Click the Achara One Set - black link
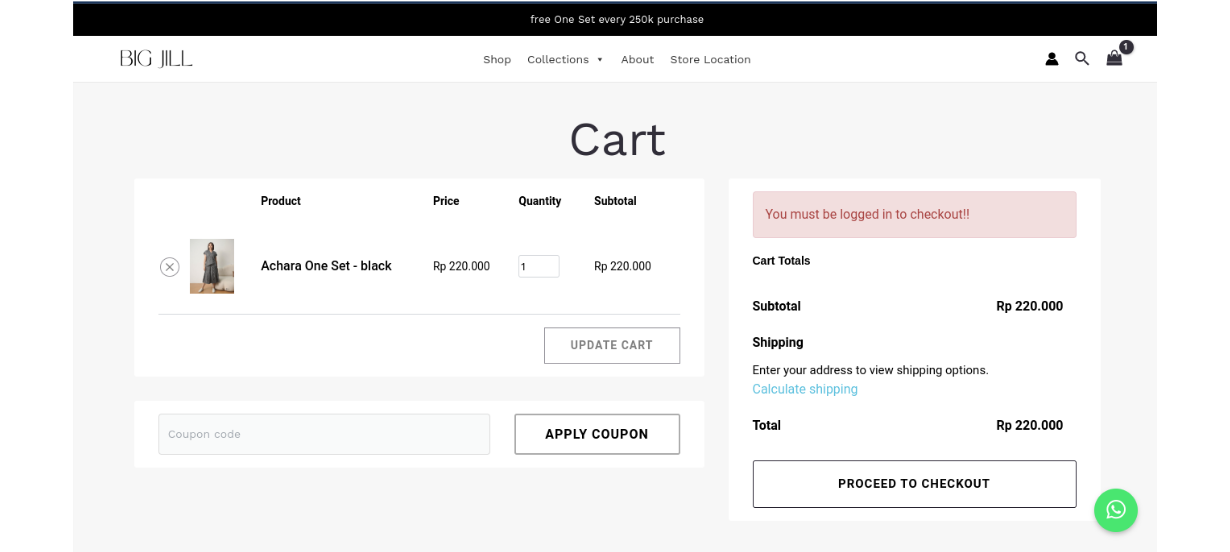Screen dimensions: 1230x552 [x=326, y=266]
